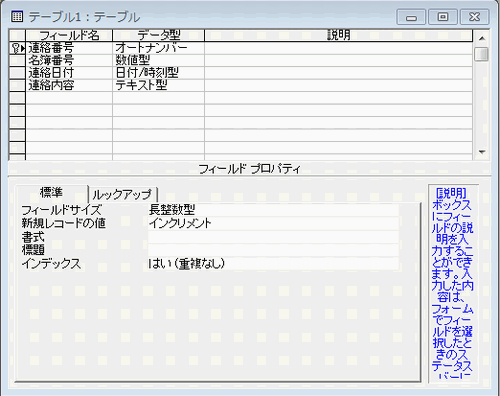The height and width of the screenshot is (396, 500).
Task: Click the row selector beside 連絡日付
Action: click(17, 73)
